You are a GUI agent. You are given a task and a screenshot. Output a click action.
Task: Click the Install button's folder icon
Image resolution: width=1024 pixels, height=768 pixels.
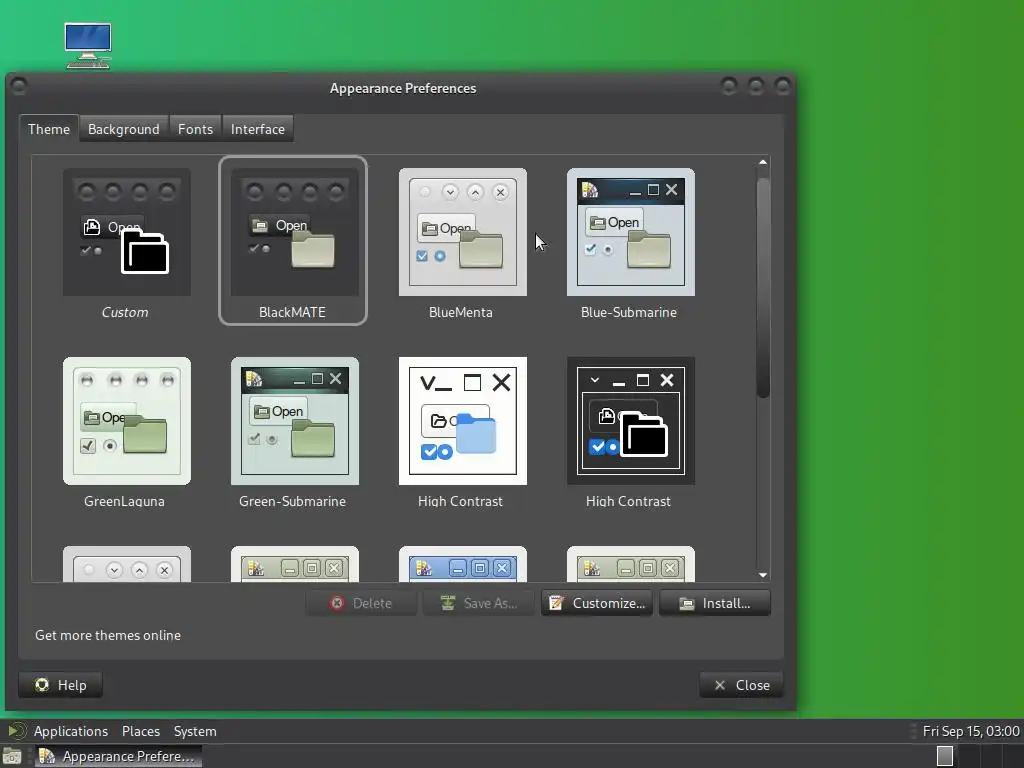point(687,603)
